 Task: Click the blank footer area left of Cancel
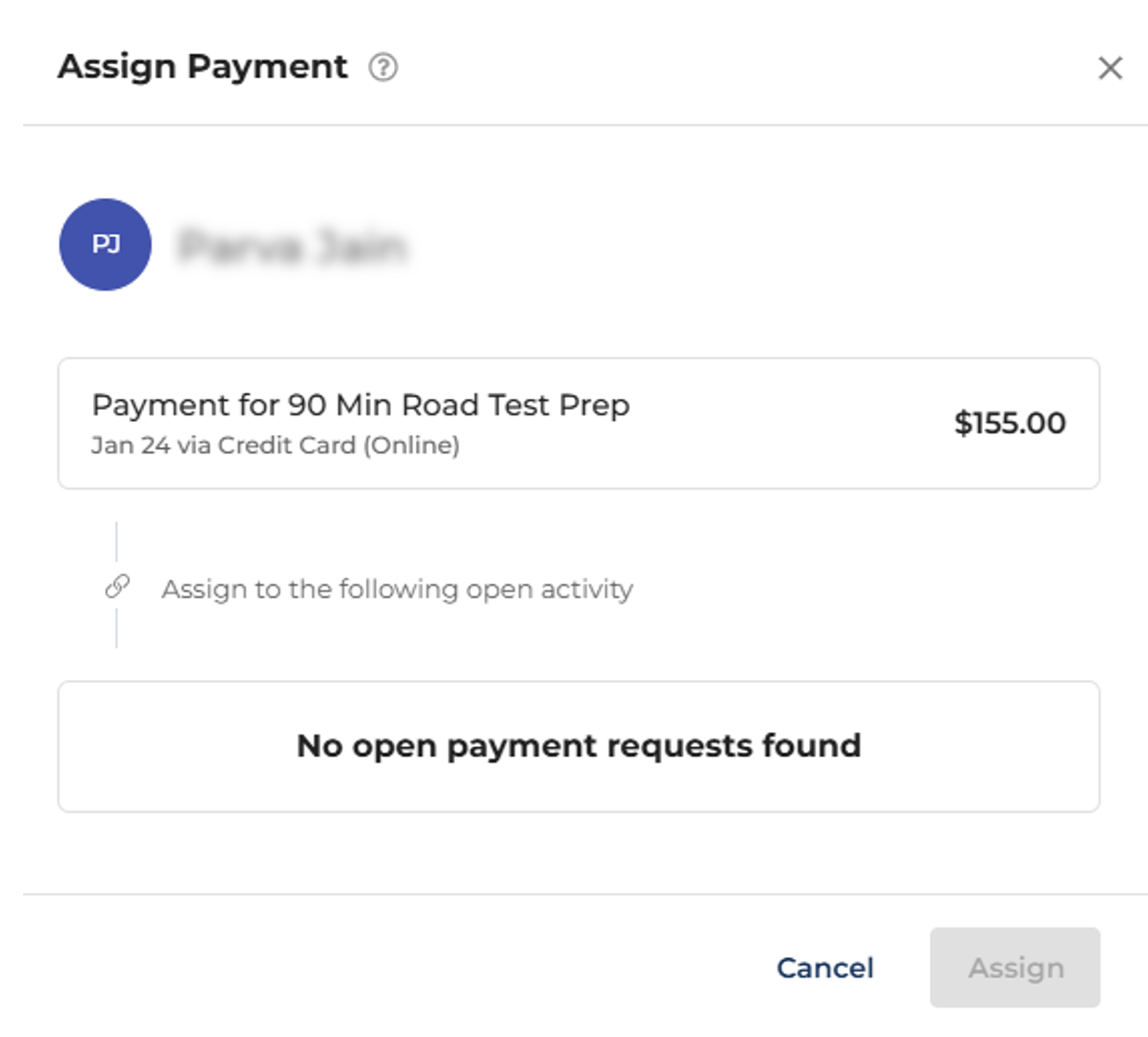[x=372, y=967]
